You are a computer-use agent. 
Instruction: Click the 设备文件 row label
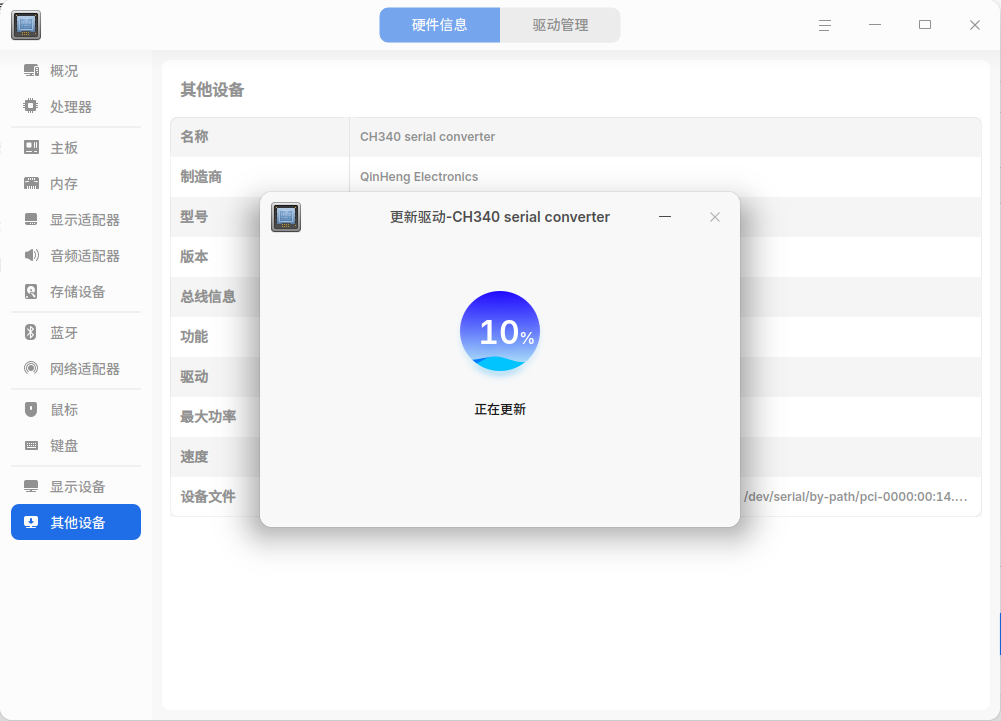[x=208, y=497]
